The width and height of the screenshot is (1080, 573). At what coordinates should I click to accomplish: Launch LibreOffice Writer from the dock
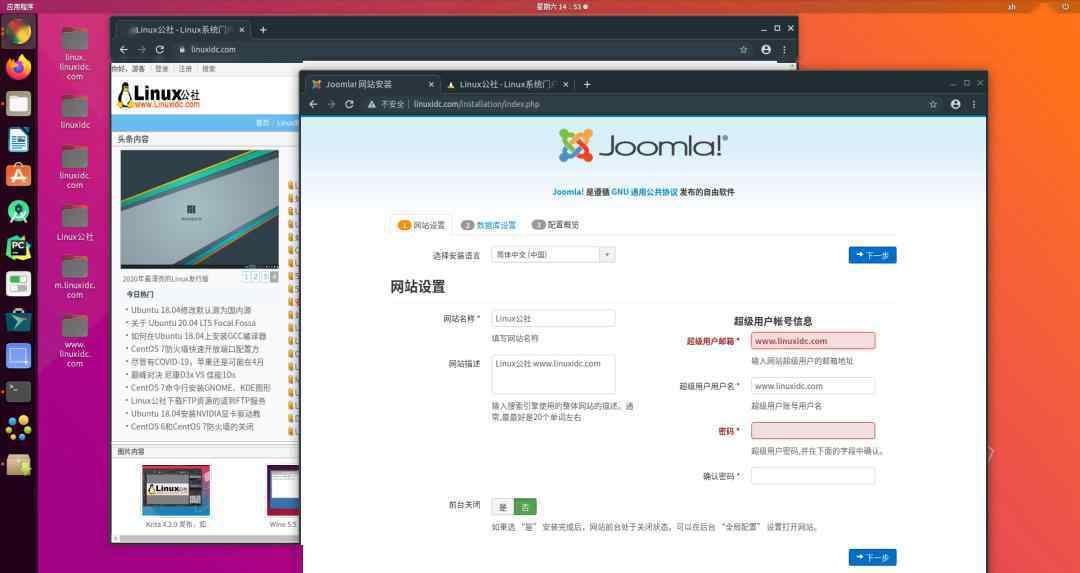(19, 140)
